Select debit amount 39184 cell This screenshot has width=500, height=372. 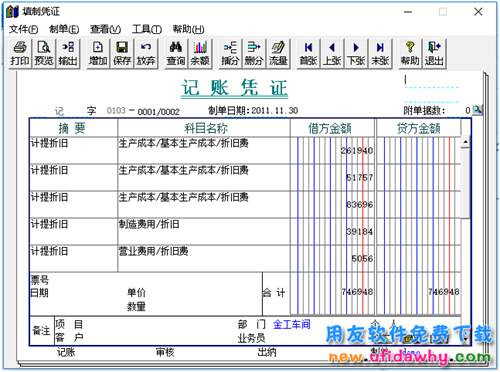[333, 231]
